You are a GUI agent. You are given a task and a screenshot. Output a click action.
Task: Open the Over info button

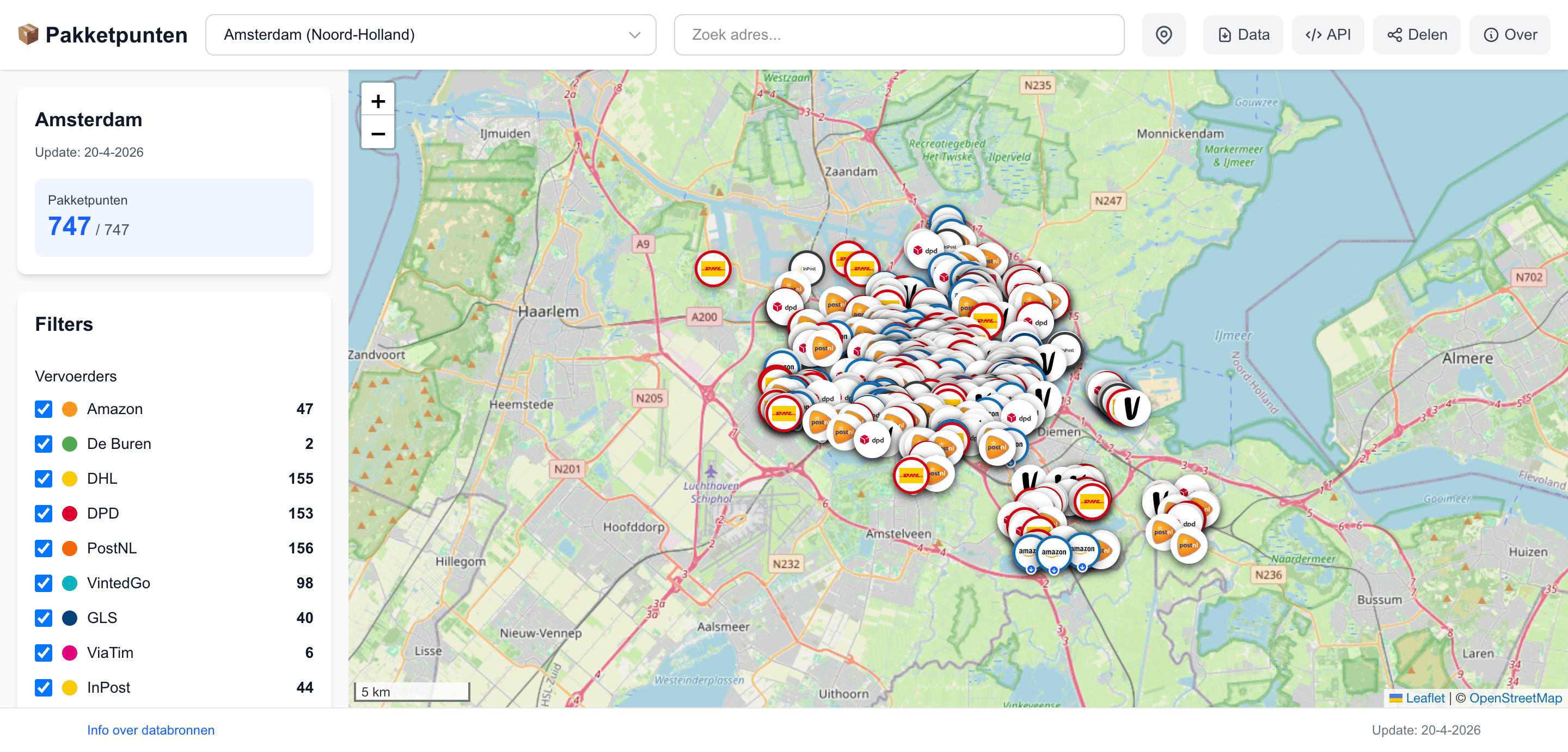click(1510, 35)
